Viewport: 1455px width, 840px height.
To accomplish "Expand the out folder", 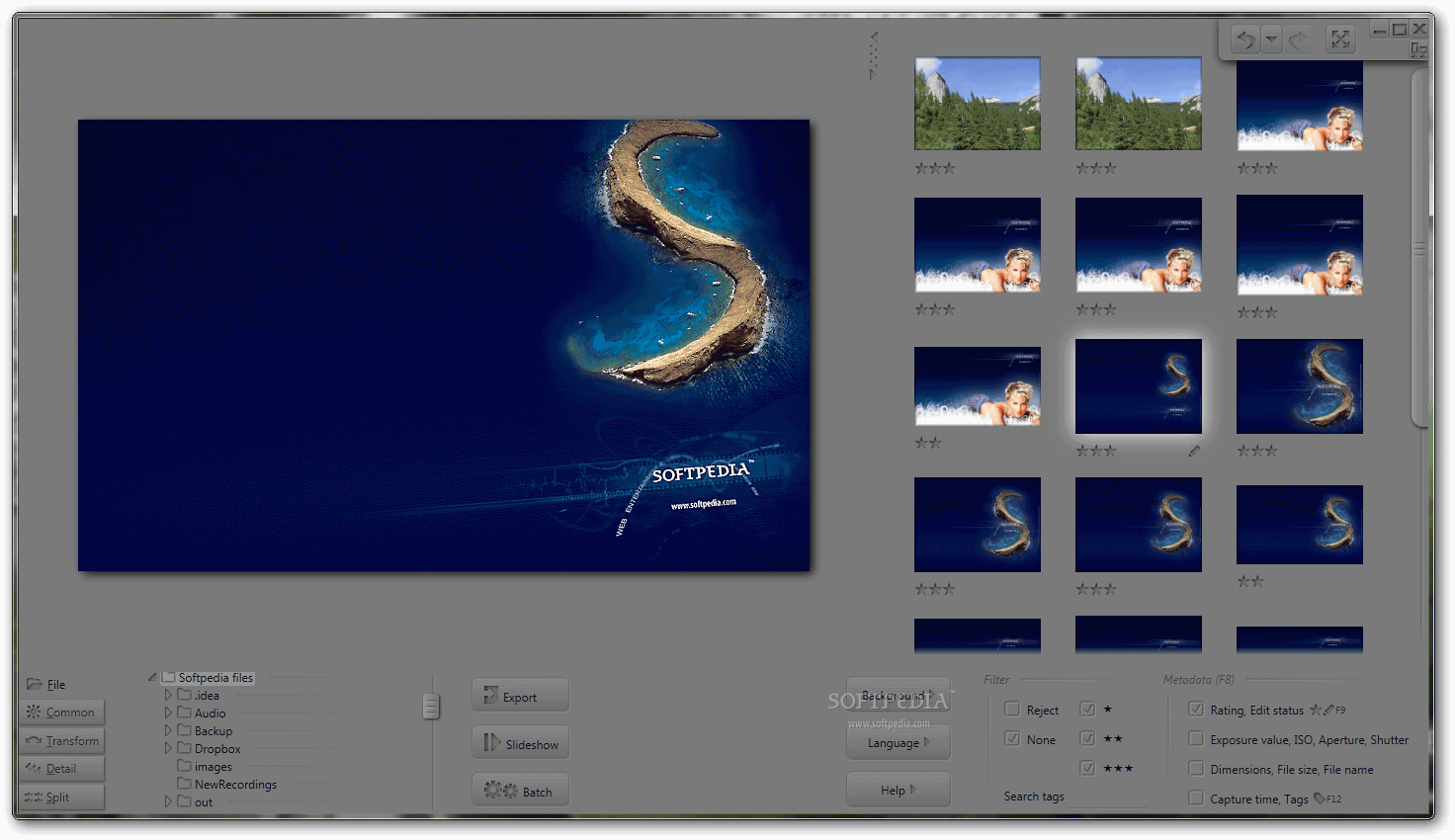I will [x=168, y=801].
